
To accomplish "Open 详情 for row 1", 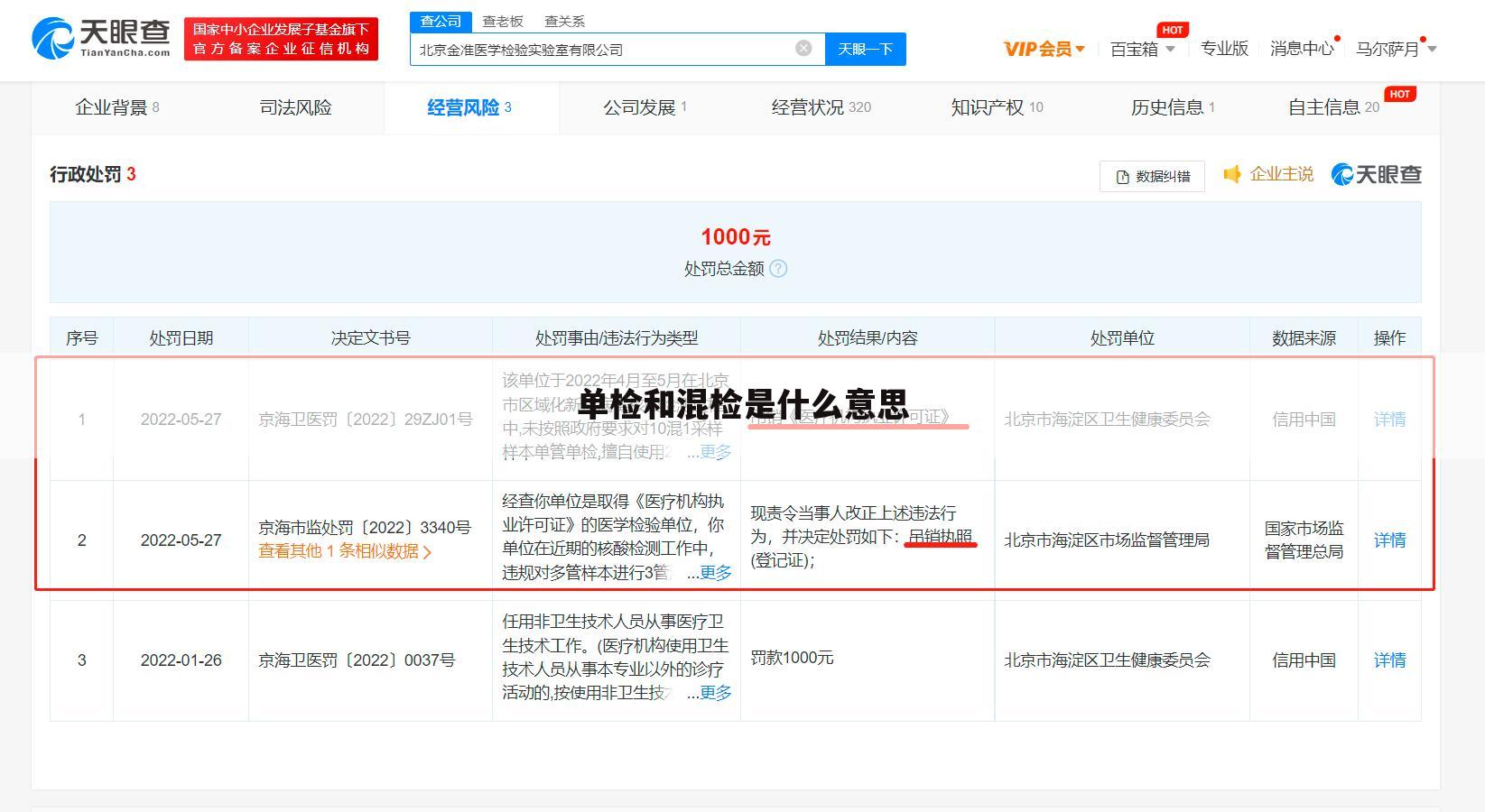I will click(1389, 420).
